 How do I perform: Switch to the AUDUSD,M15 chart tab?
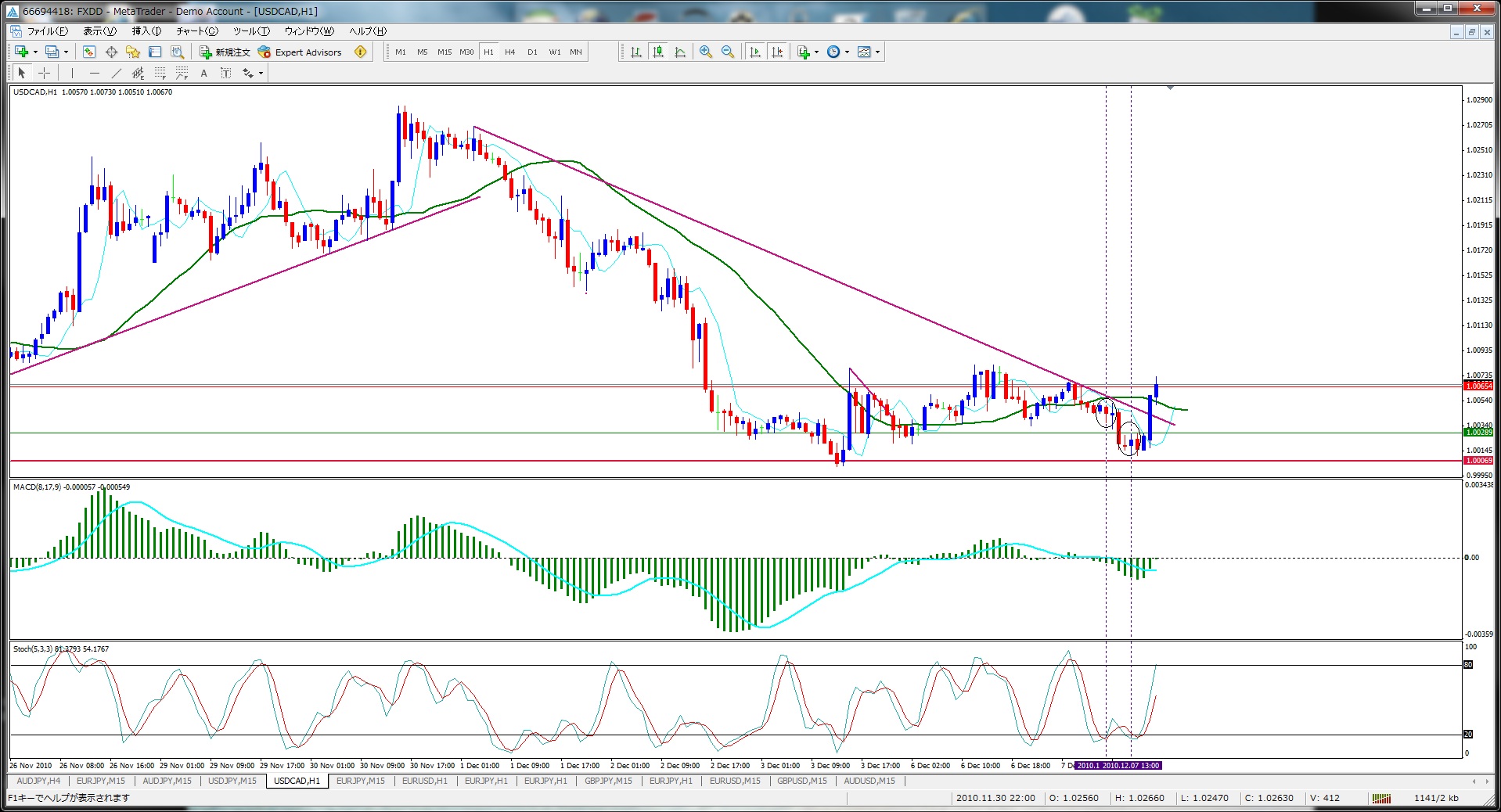click(869, 781)
